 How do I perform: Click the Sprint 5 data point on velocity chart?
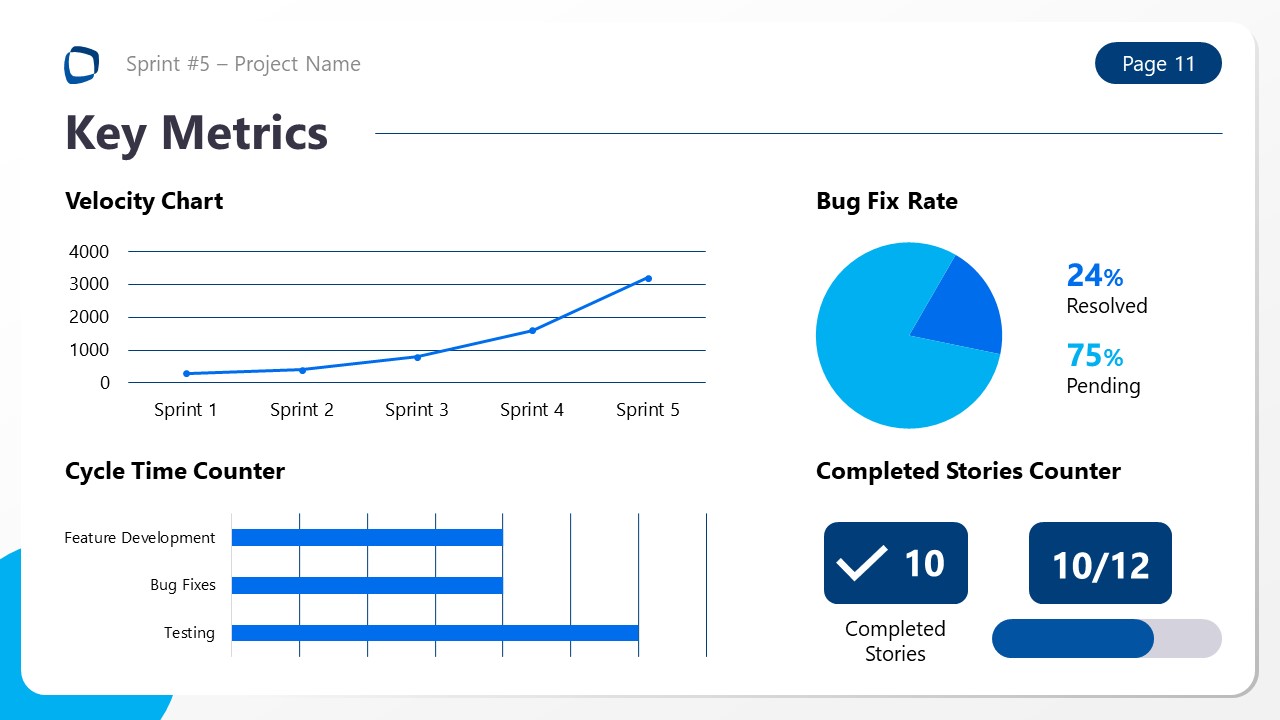tap(647, 279)
